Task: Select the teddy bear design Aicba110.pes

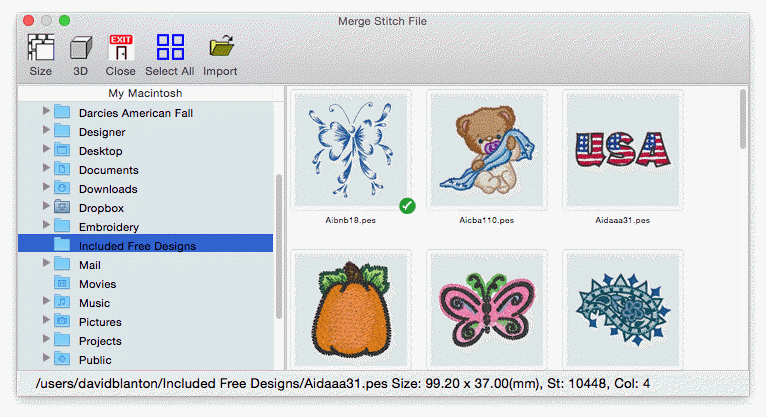Action: 487,150
